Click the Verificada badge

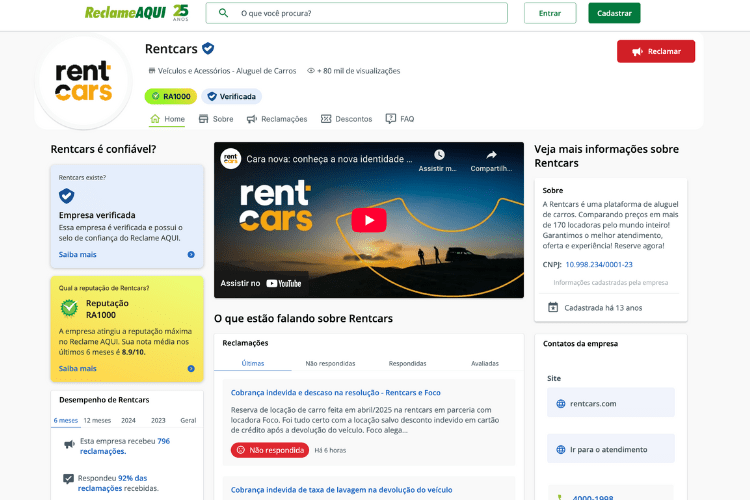point(232,96)
